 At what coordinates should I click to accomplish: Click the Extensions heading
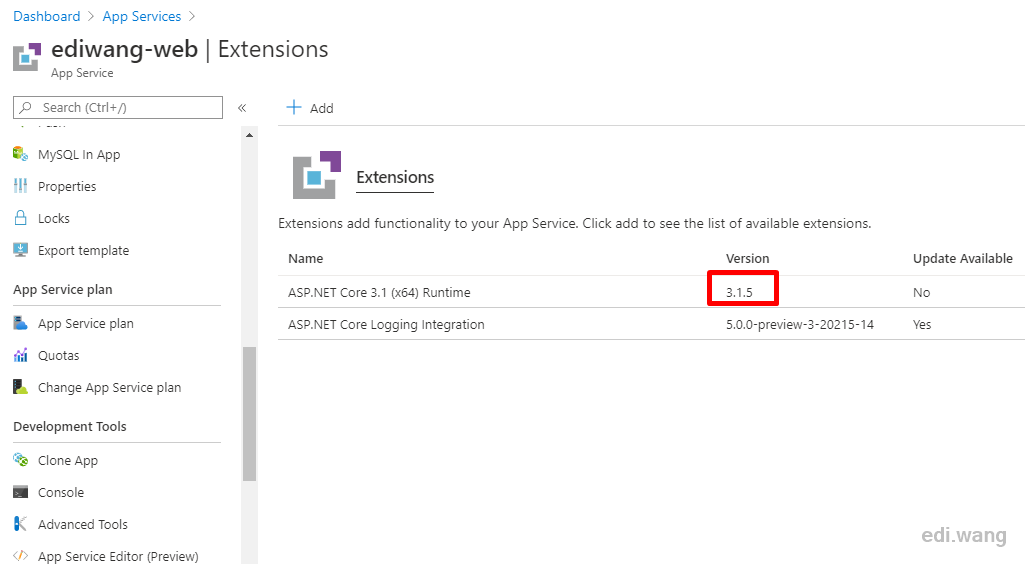point(395,177)
